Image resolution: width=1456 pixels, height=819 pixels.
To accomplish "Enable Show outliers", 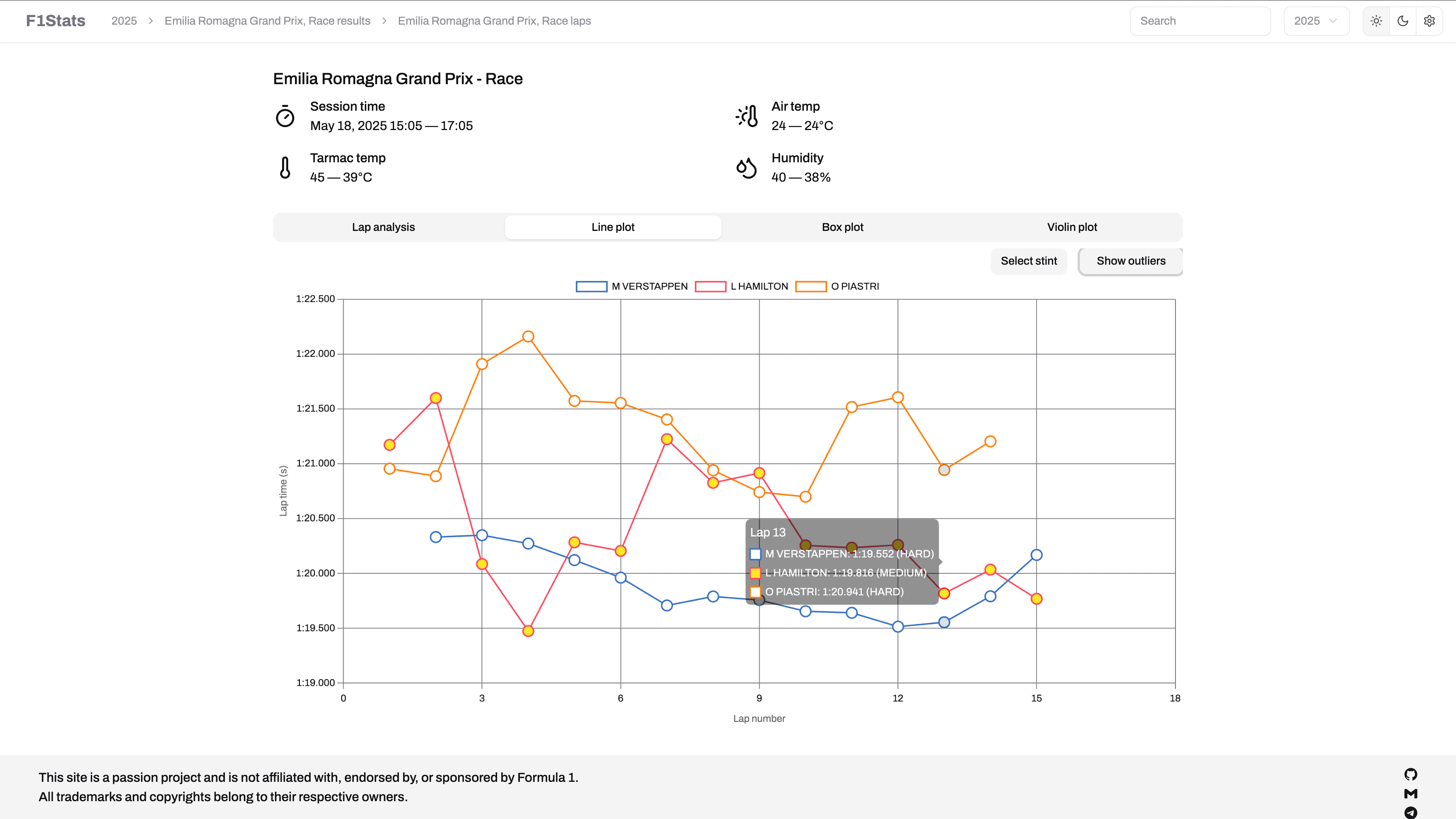I will click(1130, 260).
